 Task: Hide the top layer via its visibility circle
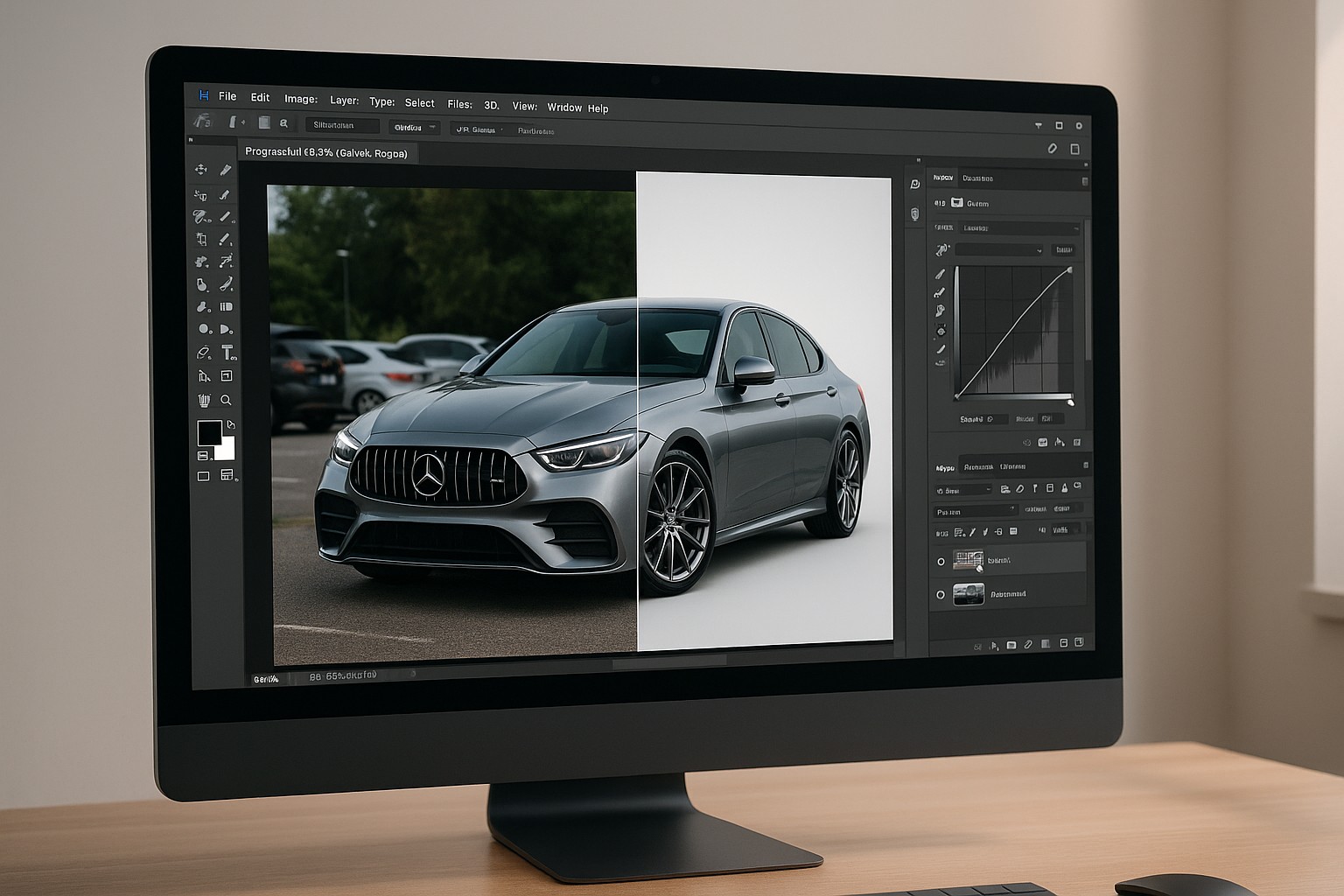click(x=941, y=561)
